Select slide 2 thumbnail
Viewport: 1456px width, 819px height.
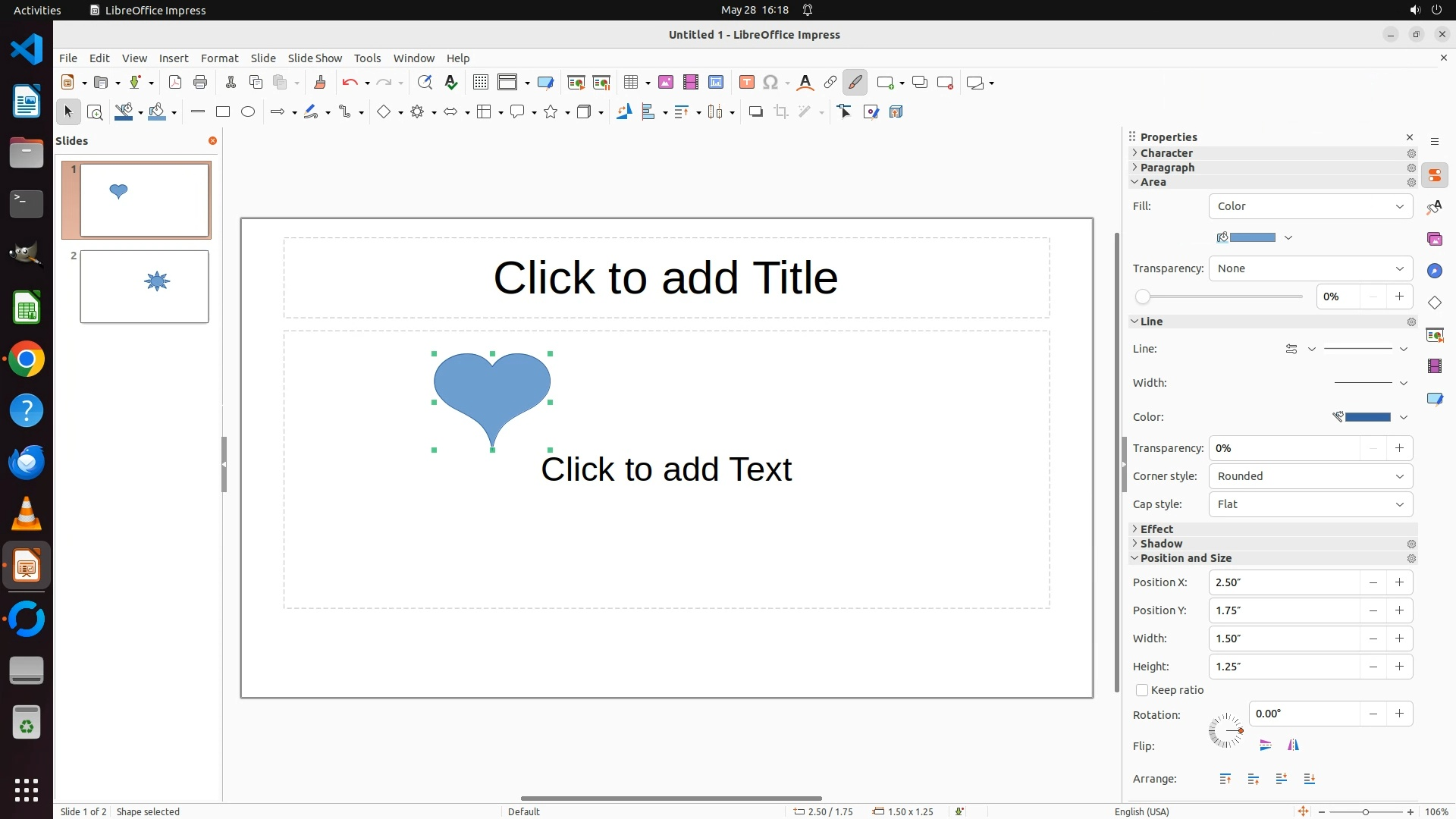(x=144, y=287)
